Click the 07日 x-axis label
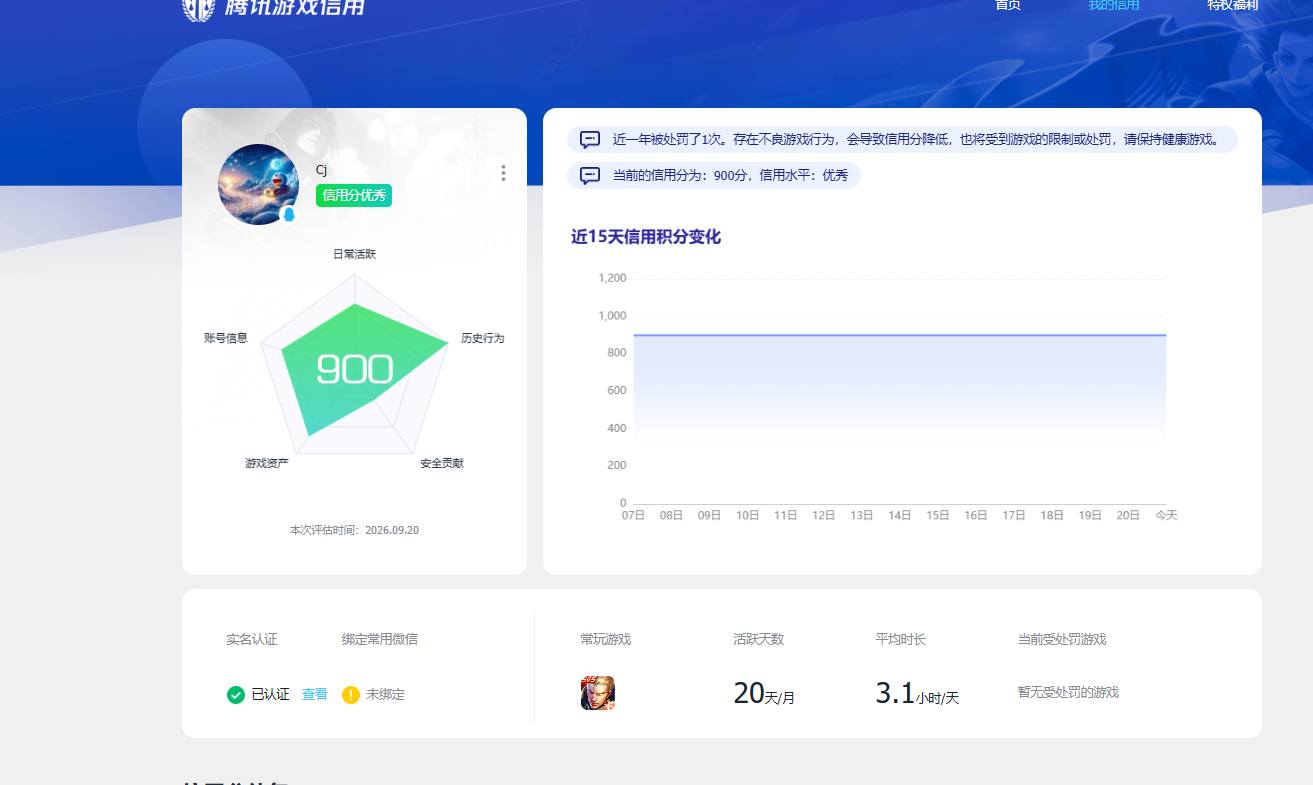Viewport: 1313px width, 785px height. point(633,515)
